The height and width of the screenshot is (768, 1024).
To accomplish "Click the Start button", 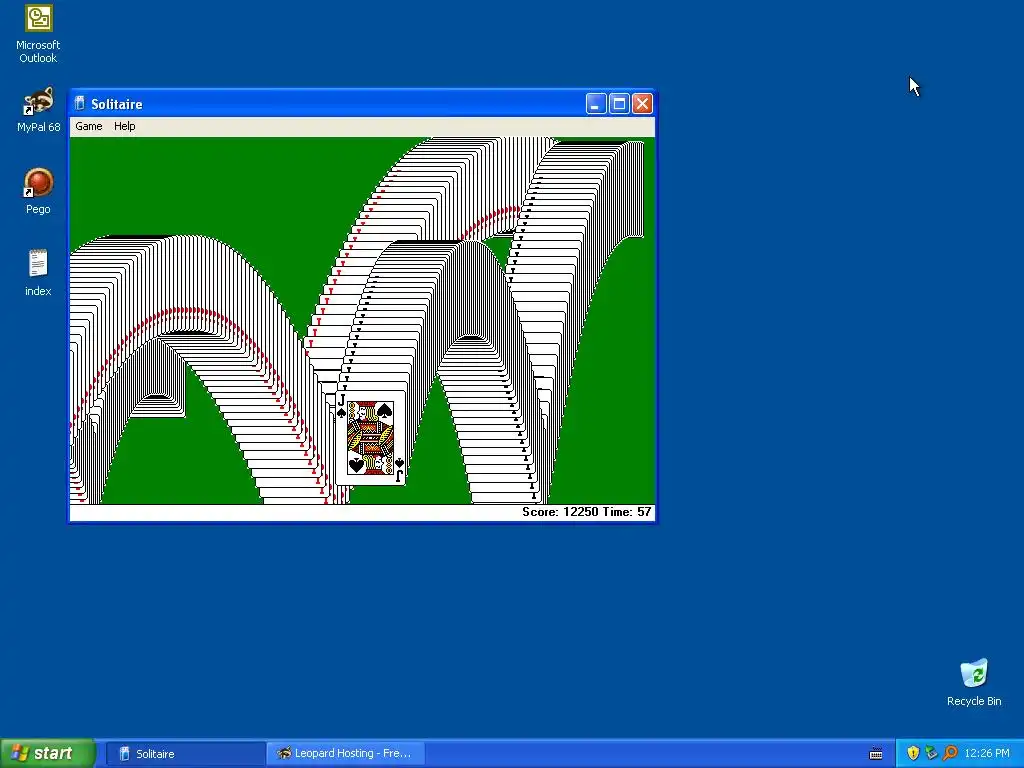I will click(47, 753).
